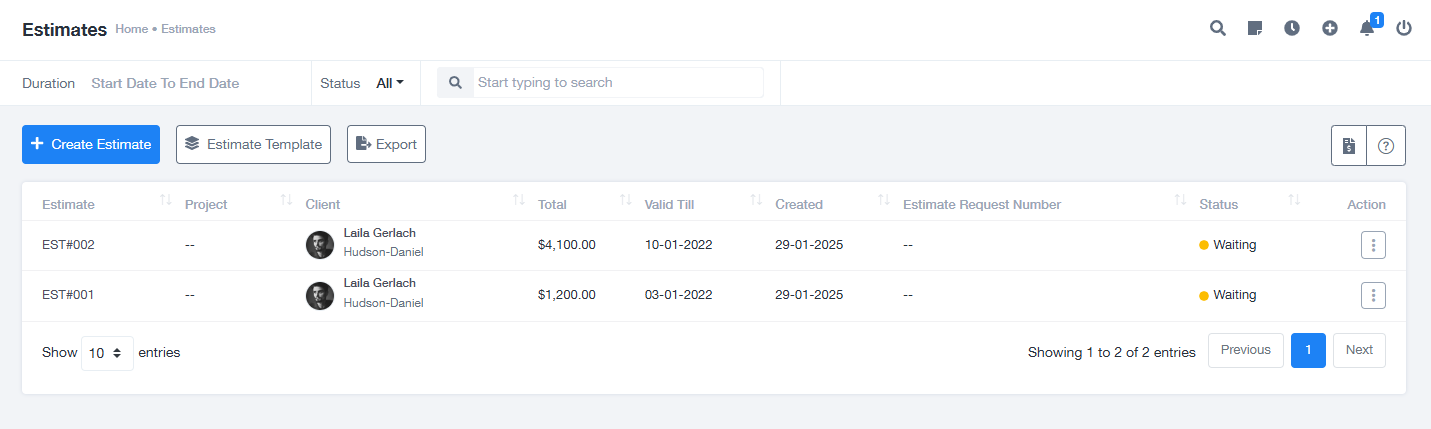Open the sticky notes icon
This screenshot has height=429, width=1431.
[x=1255, y=28]
